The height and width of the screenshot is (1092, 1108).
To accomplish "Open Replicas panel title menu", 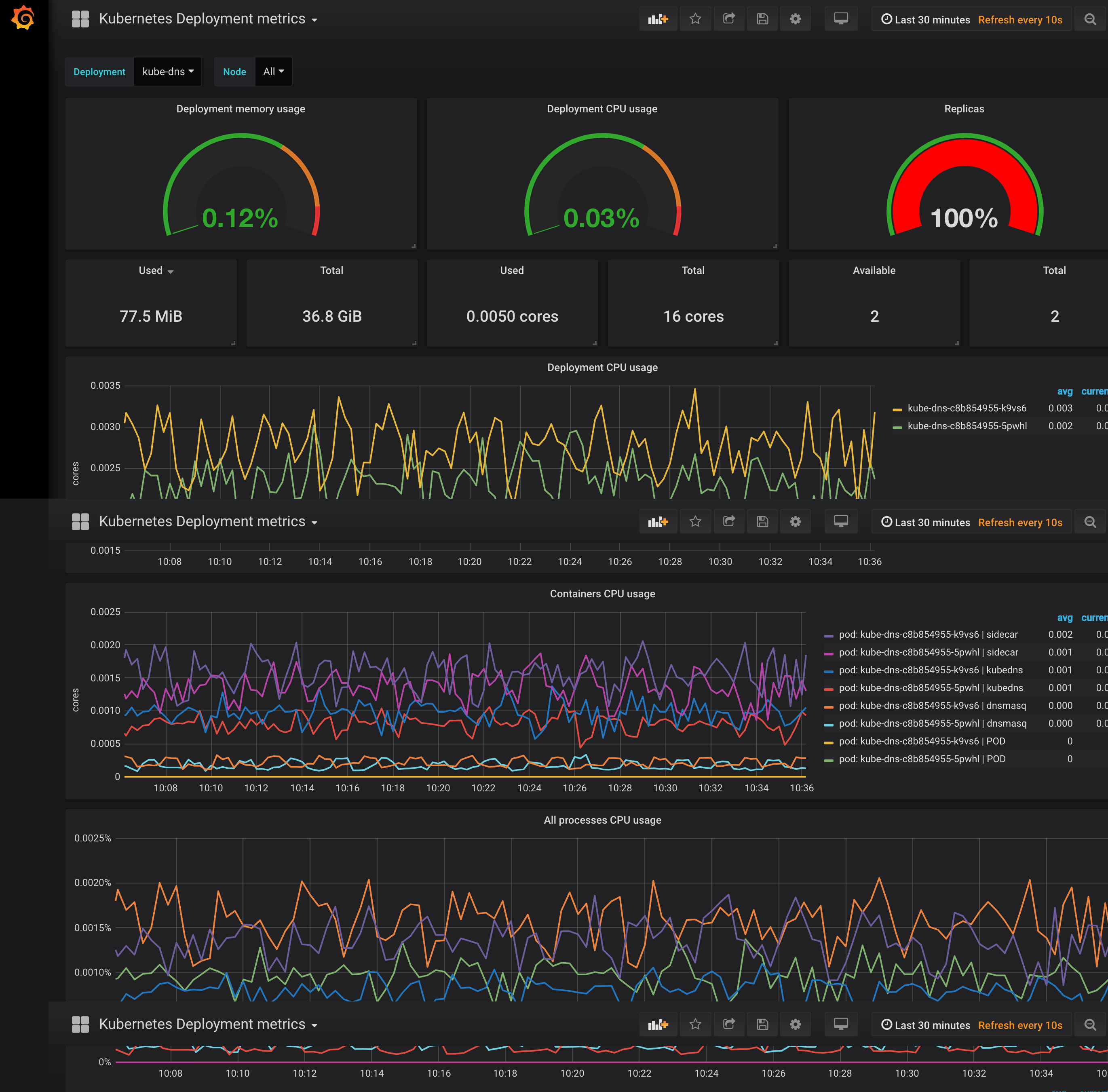I will [964, 109].
